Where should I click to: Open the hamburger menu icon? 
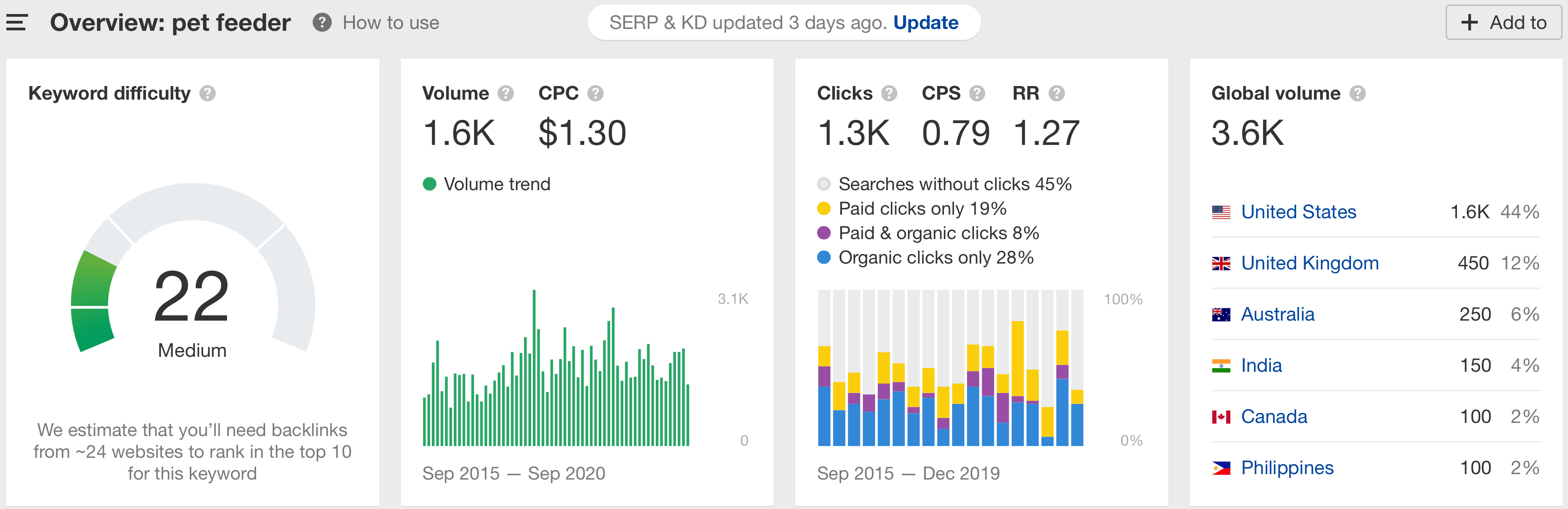pos(16,23)
